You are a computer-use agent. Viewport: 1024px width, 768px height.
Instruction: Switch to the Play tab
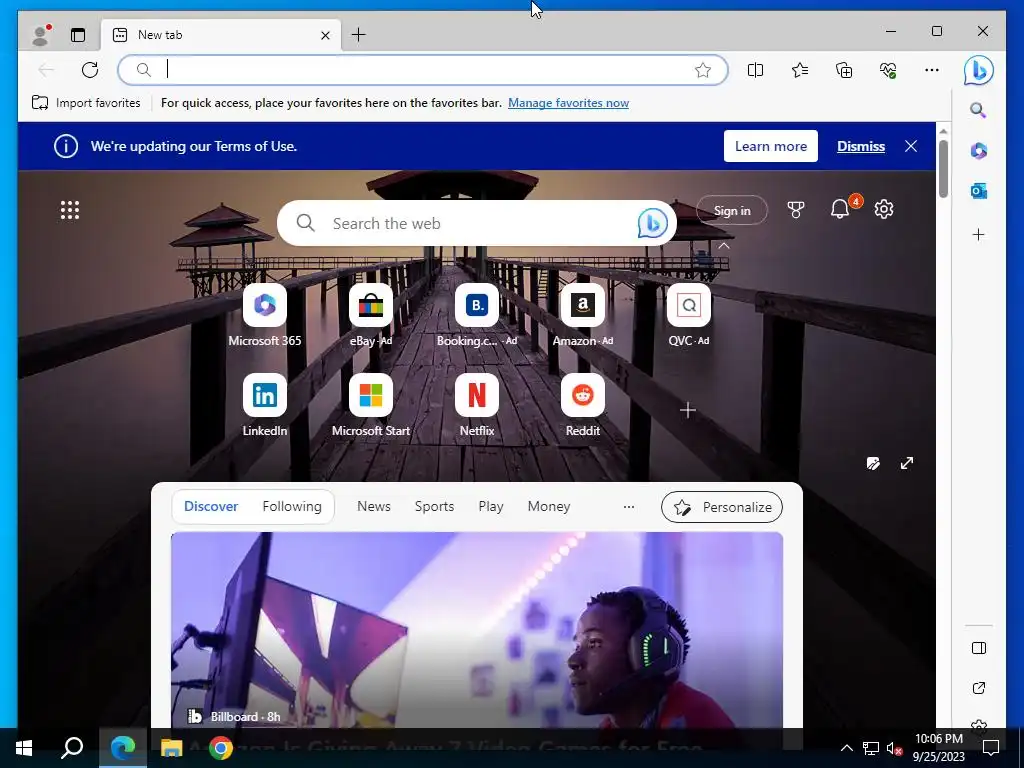(x=490, y=506)
